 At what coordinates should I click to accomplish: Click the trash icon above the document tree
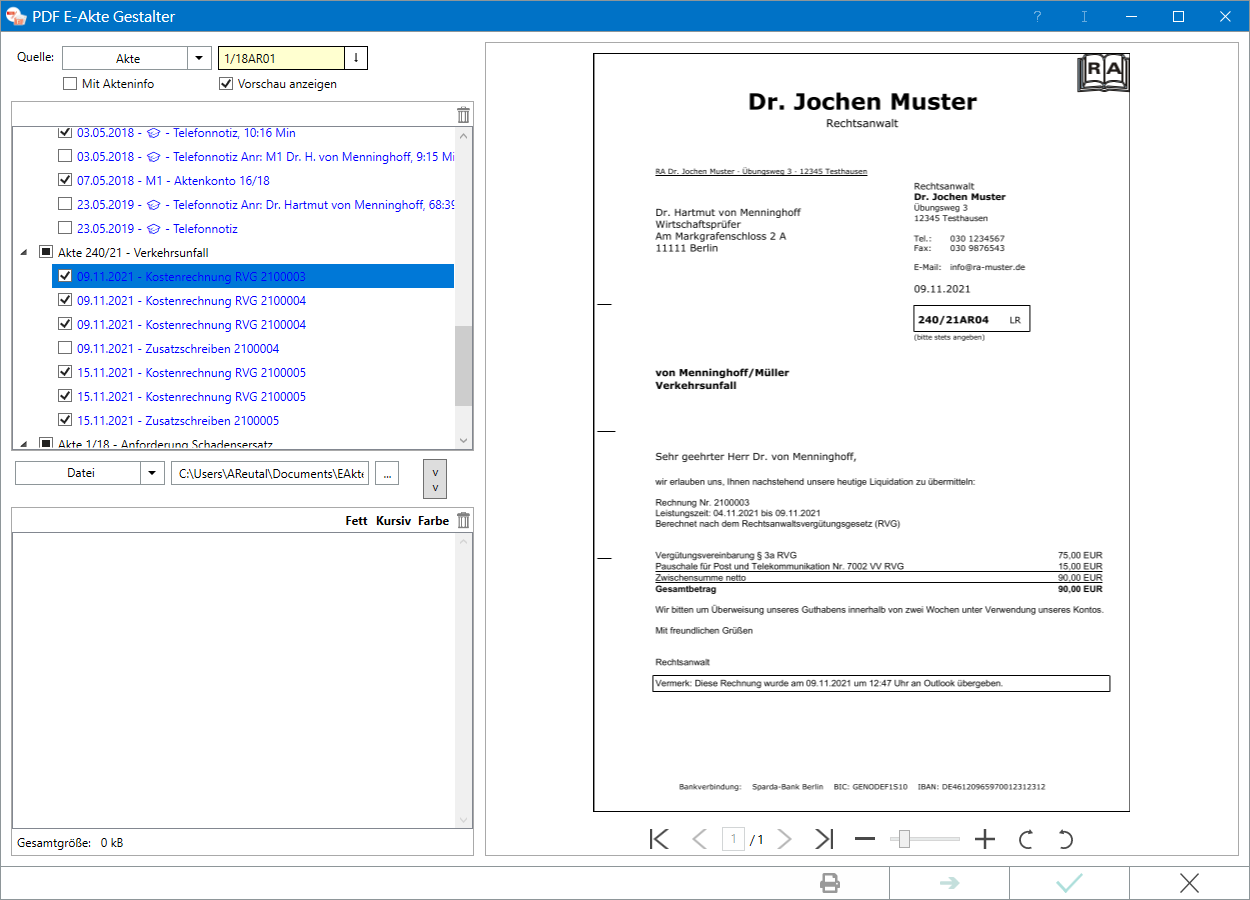[462, 114]
